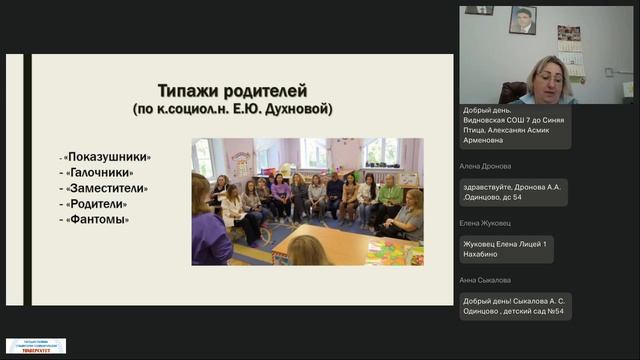Click the message 'Жуковец Елена Лицей 1 Нахабино'
This screenshot has height=360, width=640.
(x=507, y=249)
